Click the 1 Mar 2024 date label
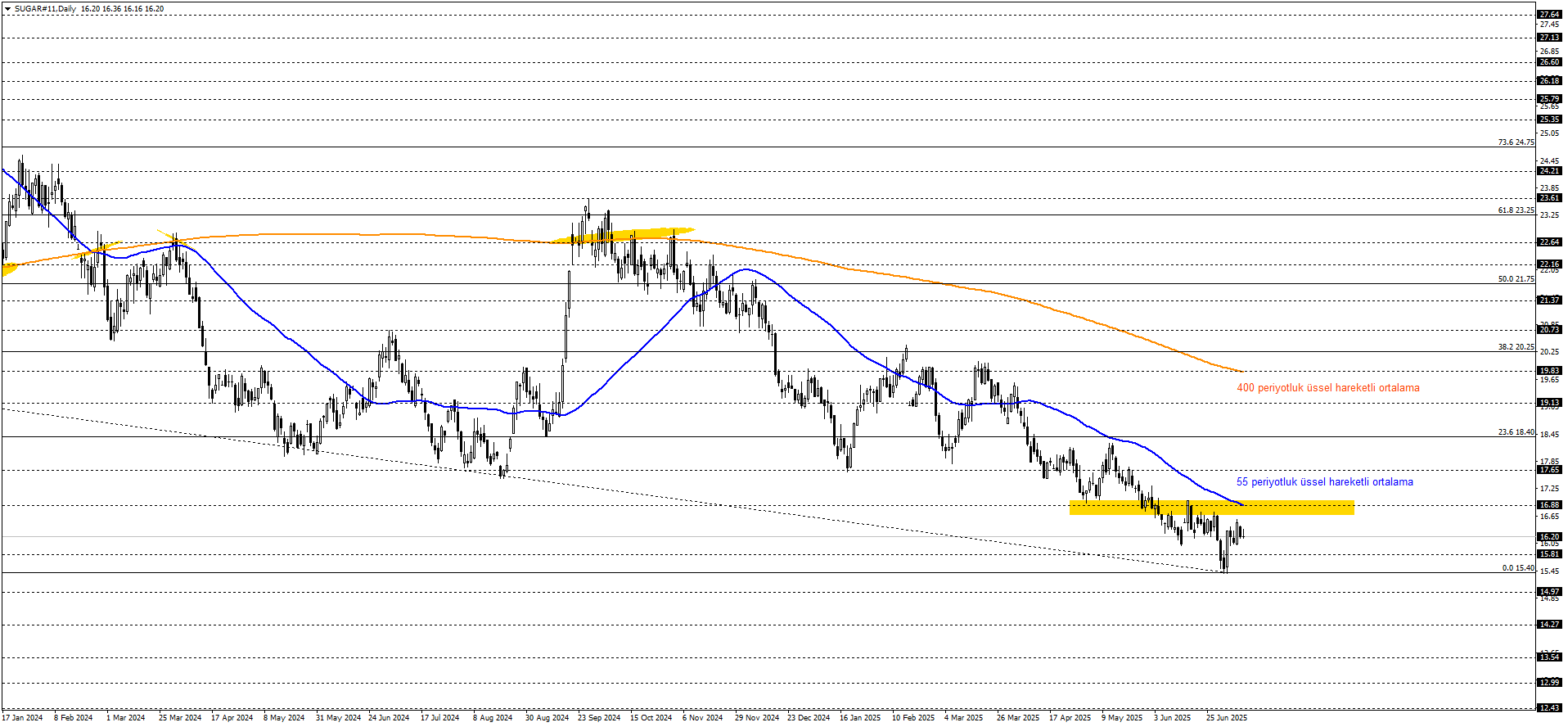The image size is (1568, 727). pos(126,718)
